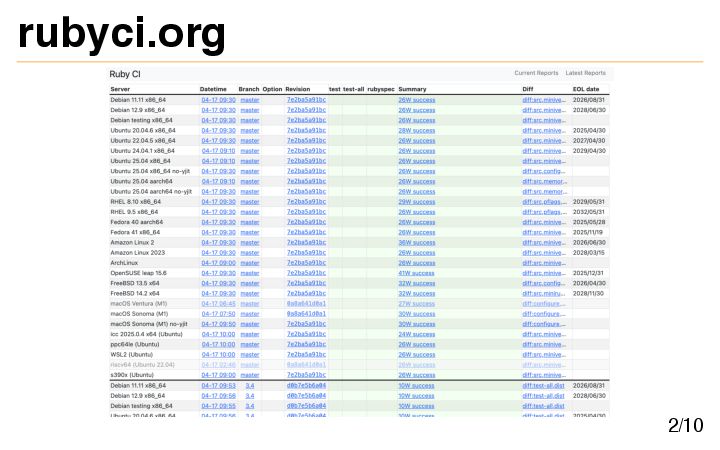Open summary link for FreeBSD 13.5 x64
Image resolution: width=720 pixels, height=450 pixels.
[x=416, y=283]
